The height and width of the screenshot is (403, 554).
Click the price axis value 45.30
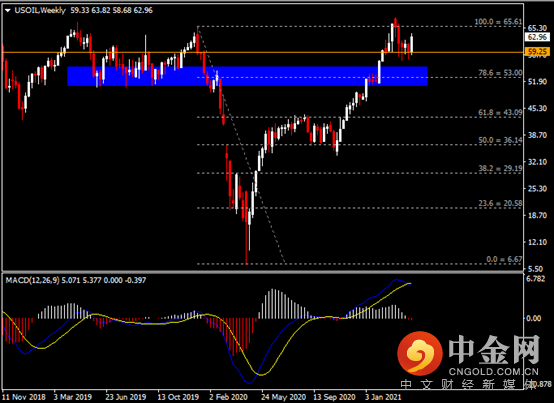coord(537,108)
